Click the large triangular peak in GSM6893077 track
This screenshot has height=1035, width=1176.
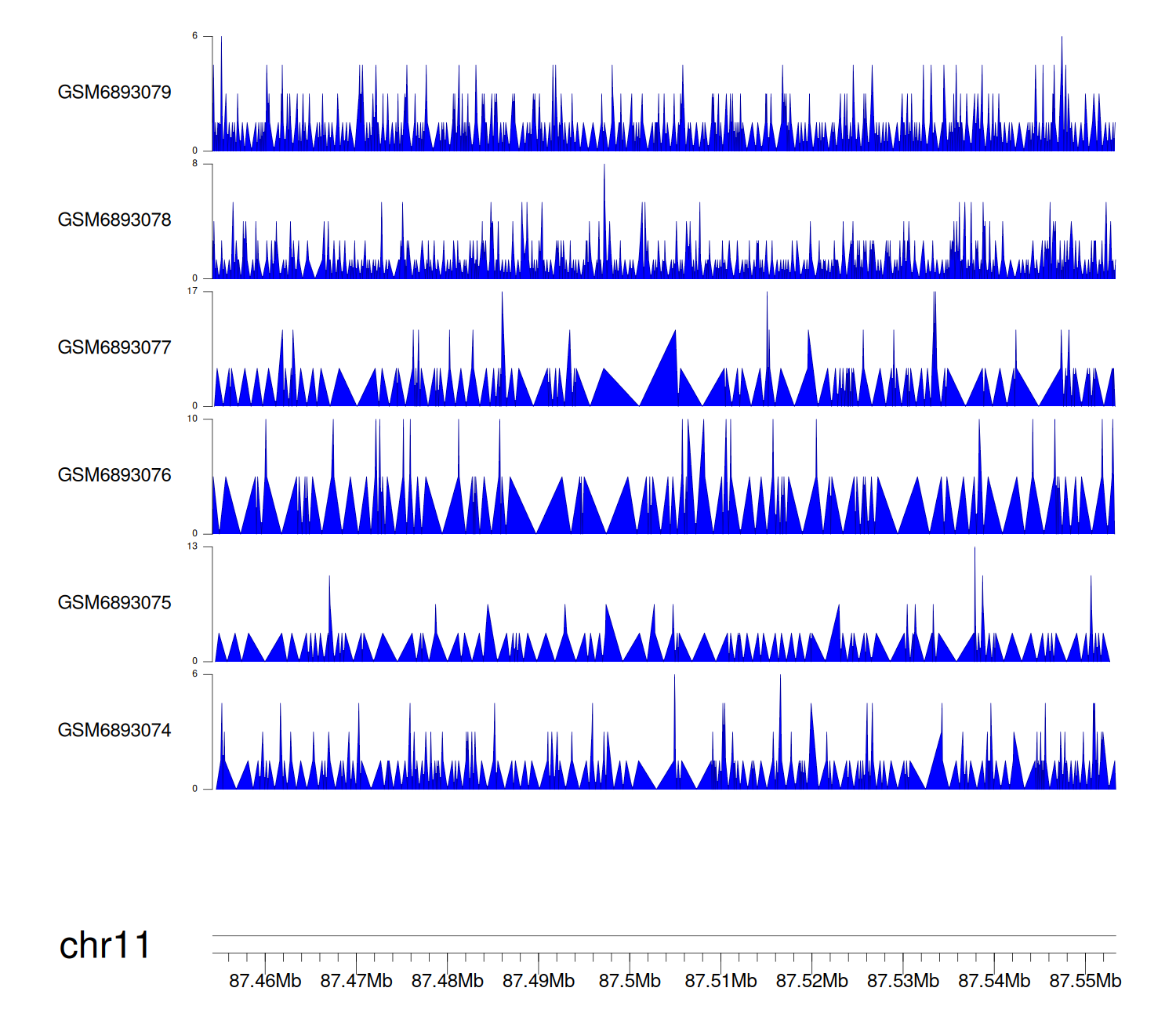point(666,376)
